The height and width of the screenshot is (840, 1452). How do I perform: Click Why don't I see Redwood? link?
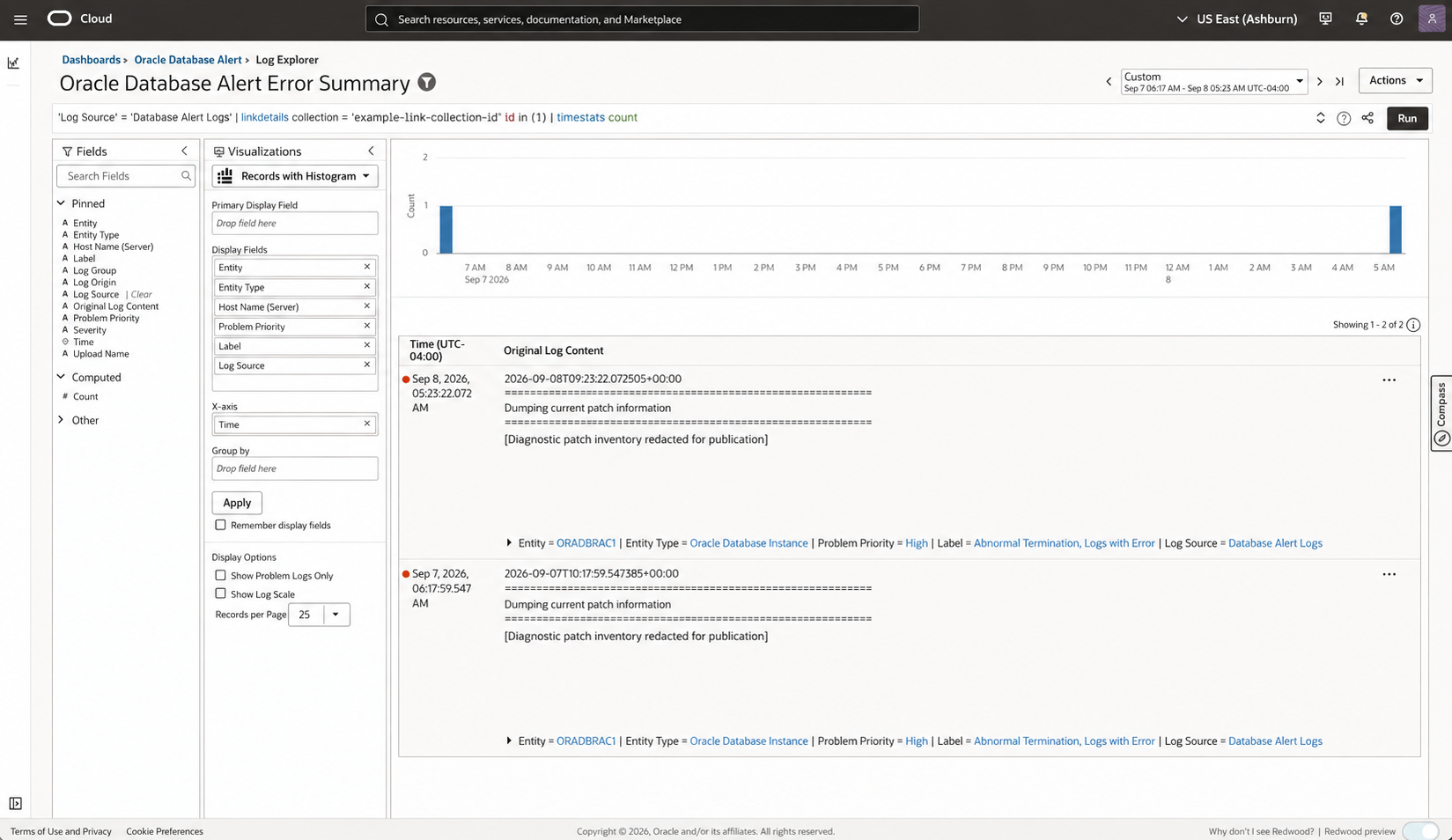[x=1261, y=831]
